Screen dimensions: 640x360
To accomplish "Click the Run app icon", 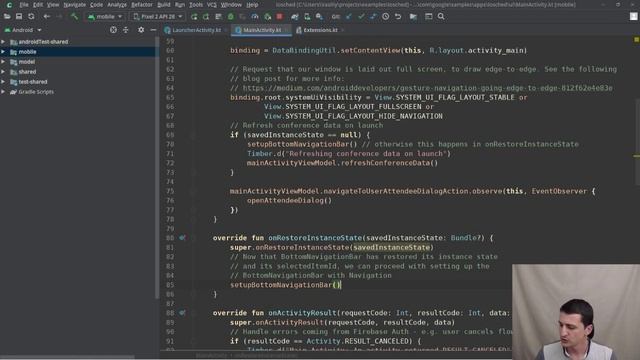I will (194, 17).
